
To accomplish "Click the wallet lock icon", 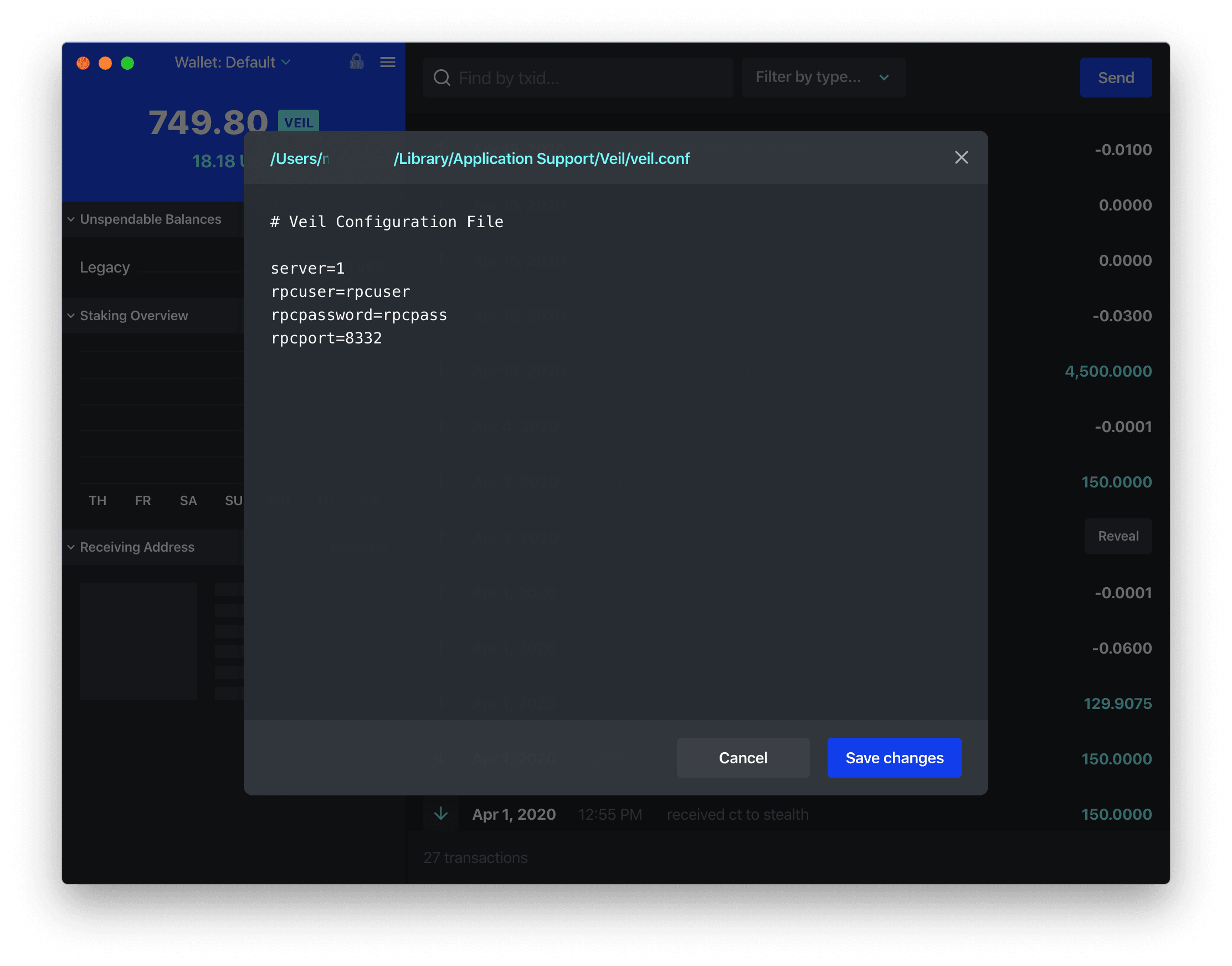I will pos(356,61).
